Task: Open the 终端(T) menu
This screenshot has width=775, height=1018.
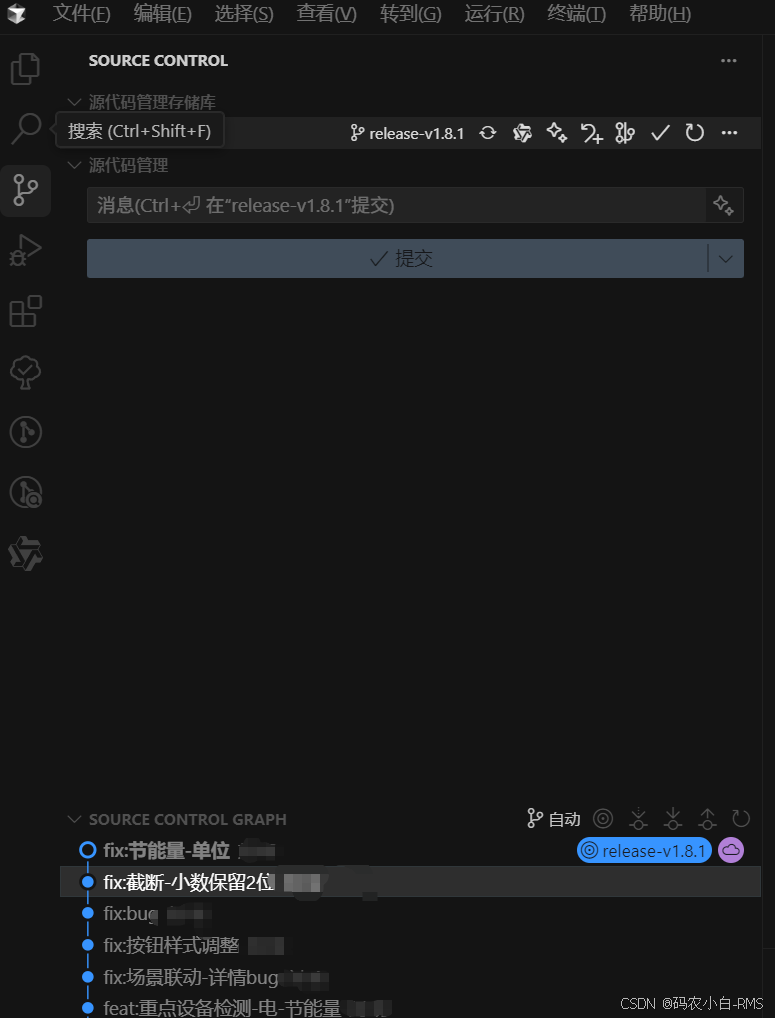Action: click(x=576, y=14)
